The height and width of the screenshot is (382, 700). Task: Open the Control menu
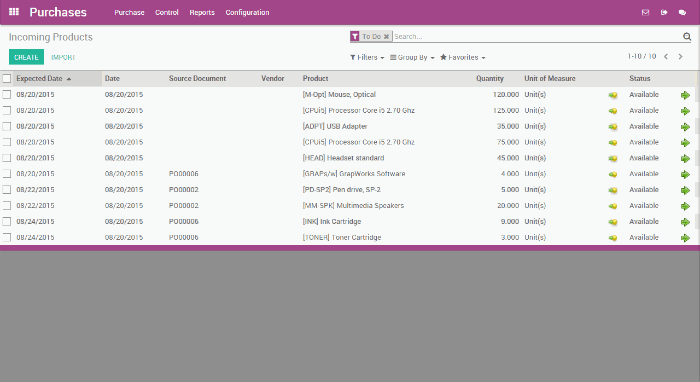coord(167,12)
